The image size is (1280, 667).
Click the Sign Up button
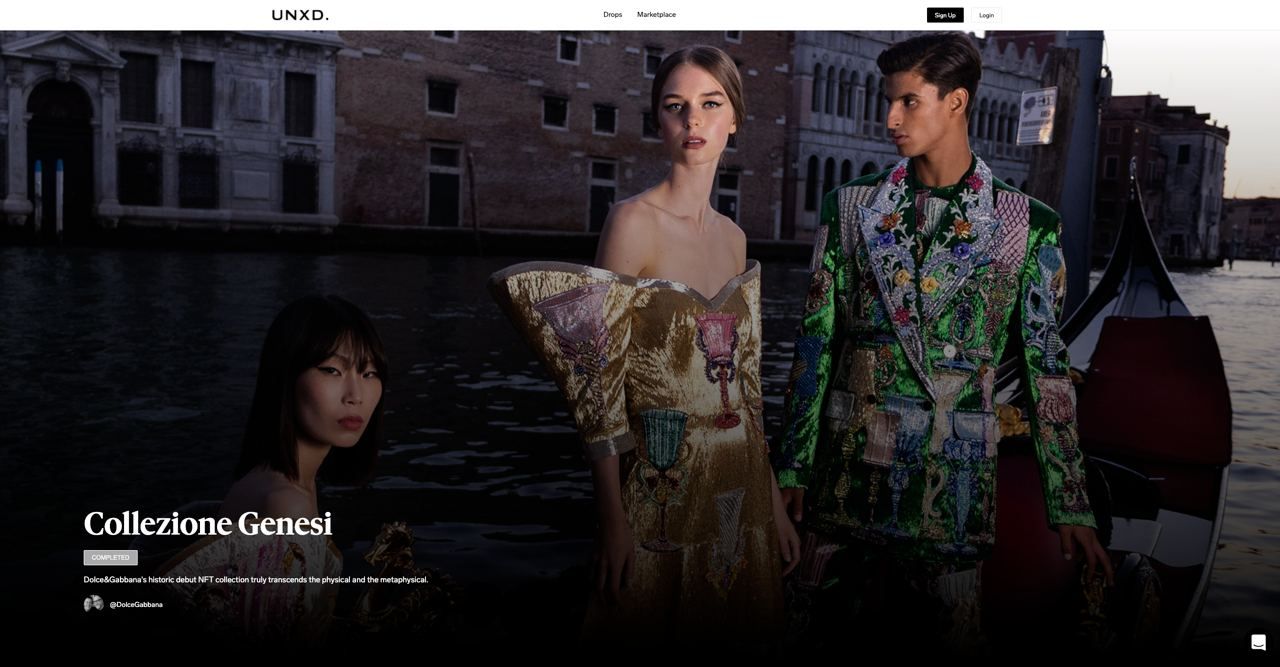coord(945,15)
